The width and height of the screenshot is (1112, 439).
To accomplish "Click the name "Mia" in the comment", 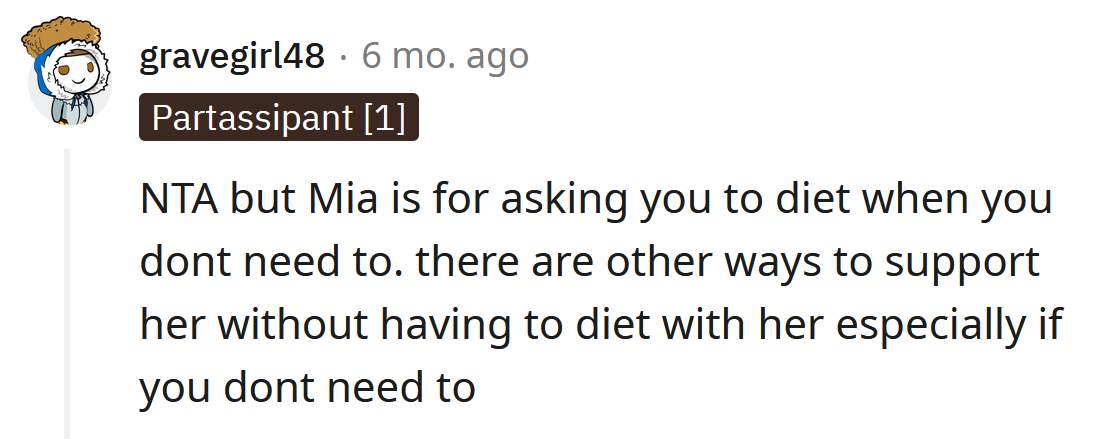I will (x=323, y=200).
